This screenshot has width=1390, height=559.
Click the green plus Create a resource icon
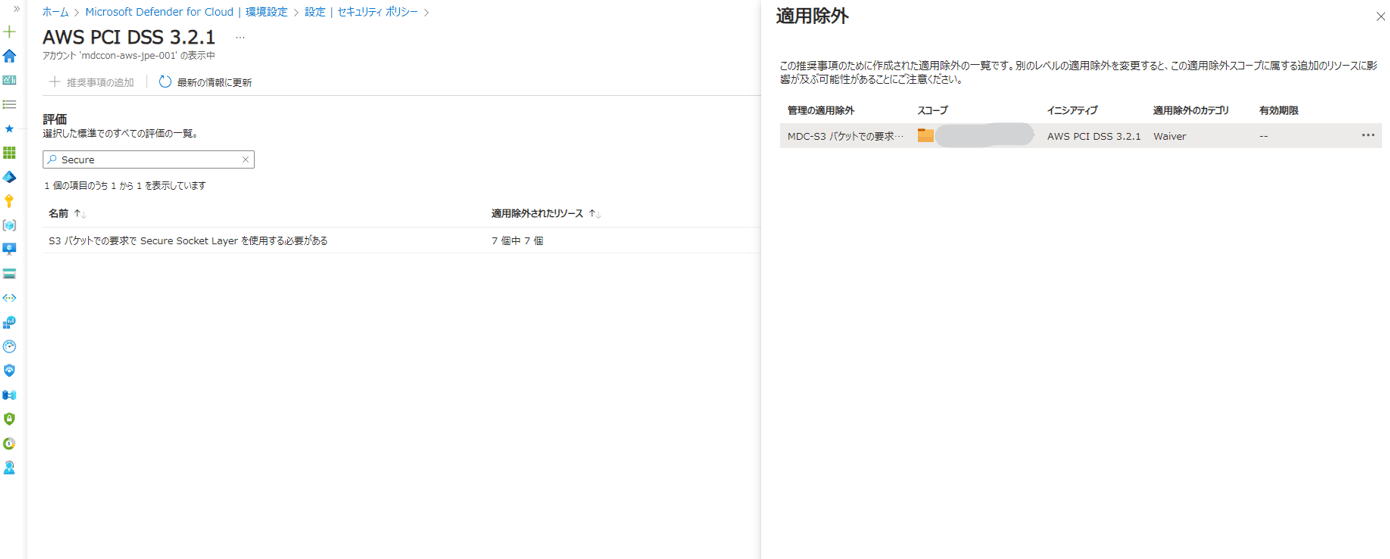tap(9, 32)
